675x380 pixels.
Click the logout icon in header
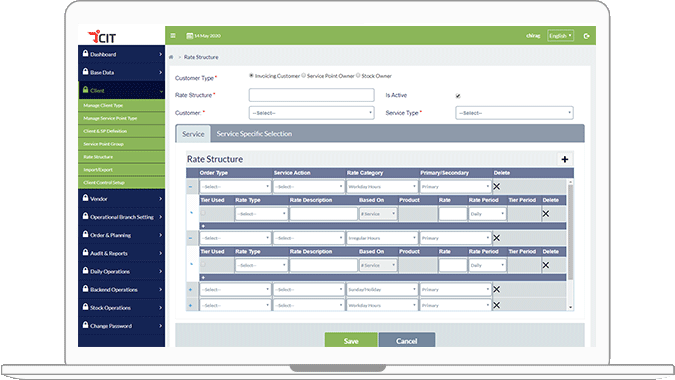click(586, 36)
